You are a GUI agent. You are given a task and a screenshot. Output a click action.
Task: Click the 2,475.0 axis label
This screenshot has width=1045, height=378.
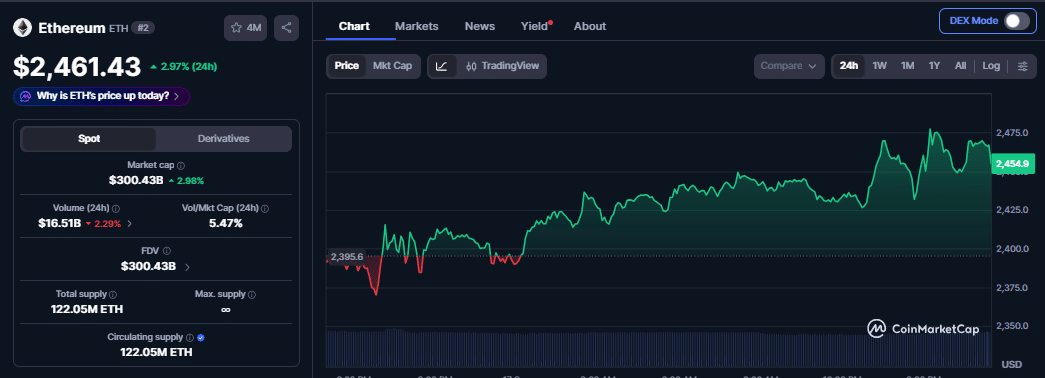click(1012, 133)
